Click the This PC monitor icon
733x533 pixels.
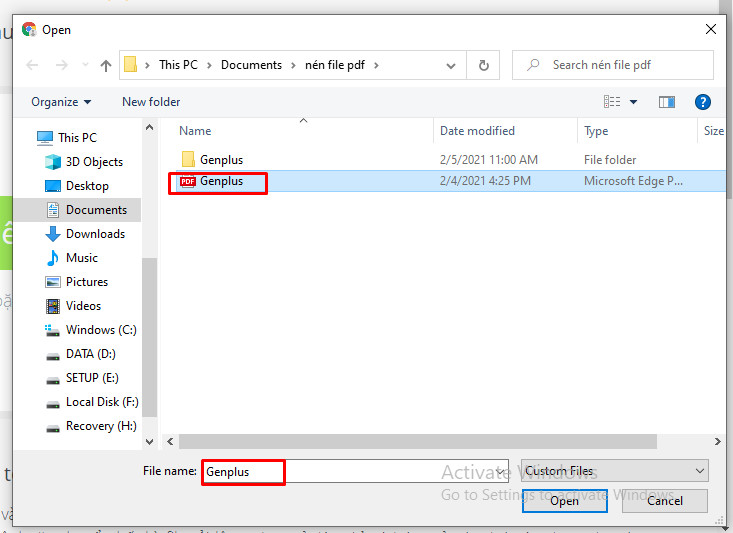click(45, 138)
